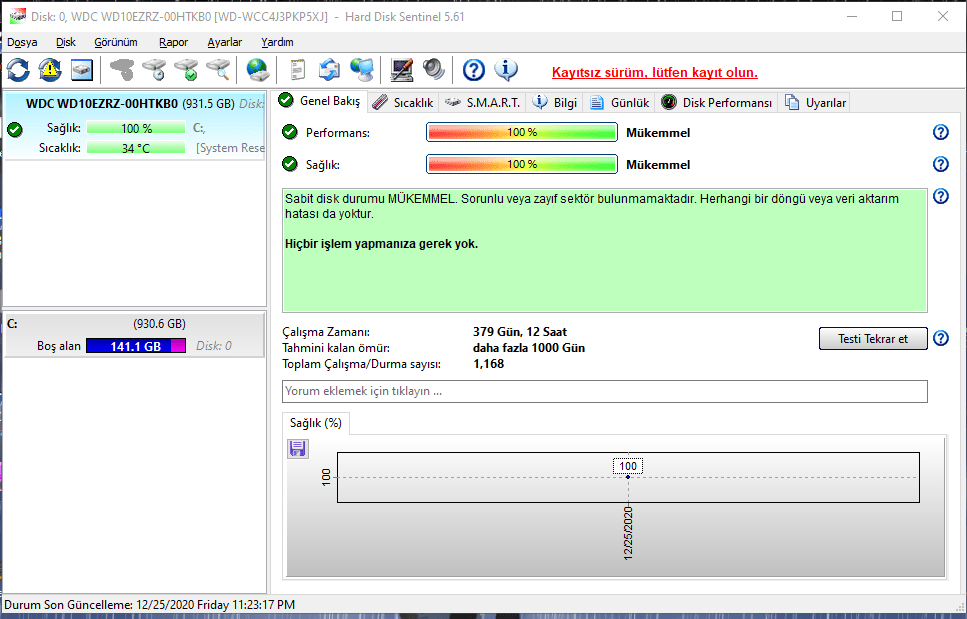967x619 pixels.
Task: Open the Rapor menu
Action: click(173, 42)
